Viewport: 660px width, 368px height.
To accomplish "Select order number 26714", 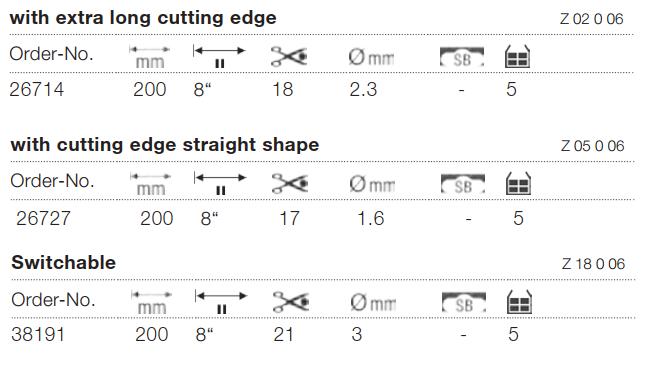I will (x=37, y=89).
